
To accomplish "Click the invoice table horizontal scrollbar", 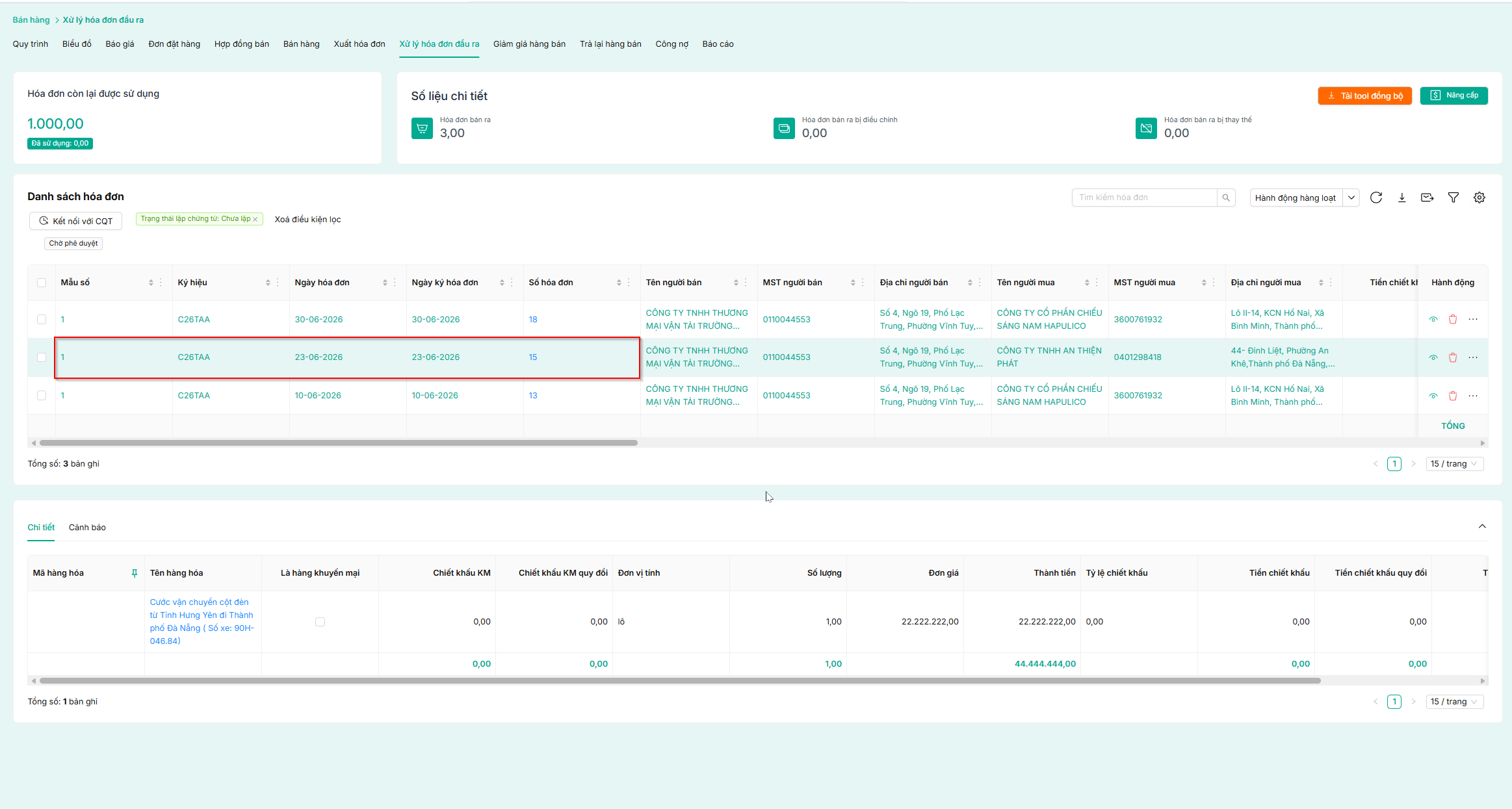I will coord(338,443).
